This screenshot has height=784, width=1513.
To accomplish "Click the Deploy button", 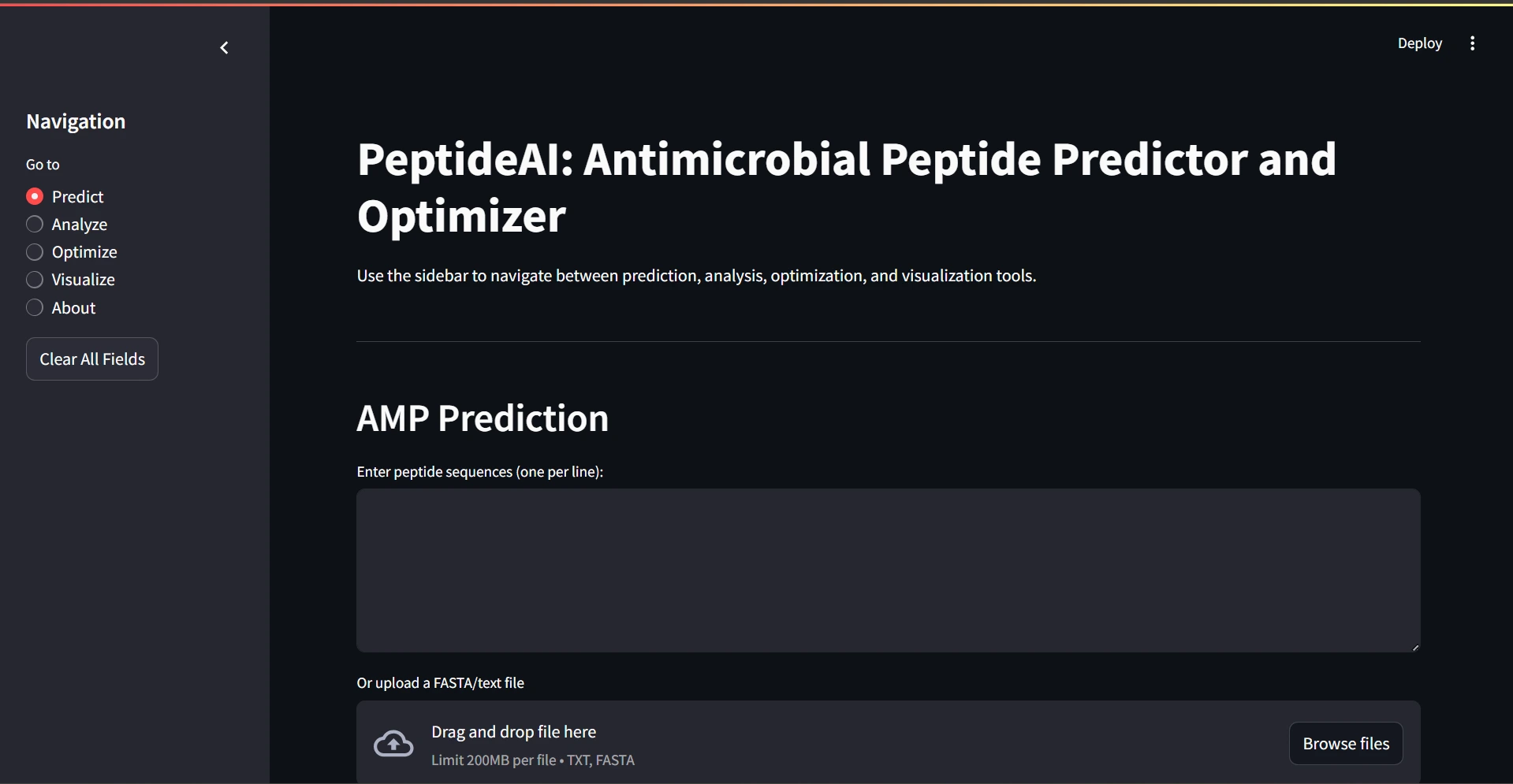I will 1419,43.
